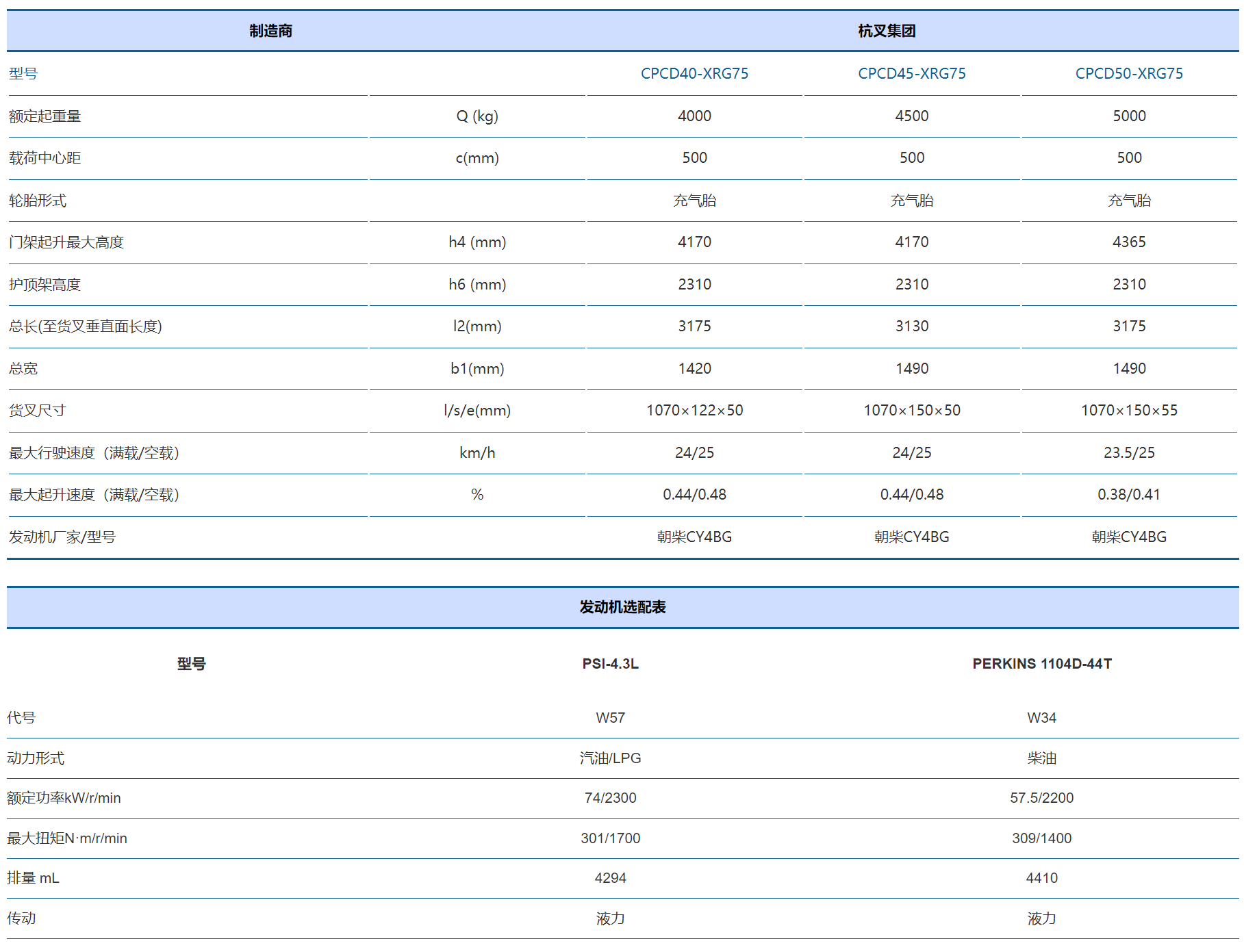
Task: Select the W34 engine code
Action: [1042, 718]
